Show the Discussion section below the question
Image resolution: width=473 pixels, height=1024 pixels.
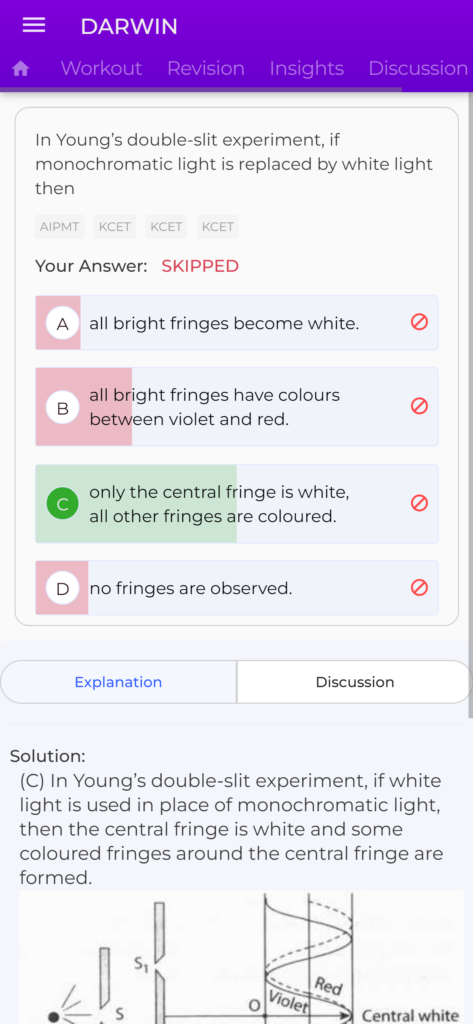pyautogui.click(x=355, y=682)
